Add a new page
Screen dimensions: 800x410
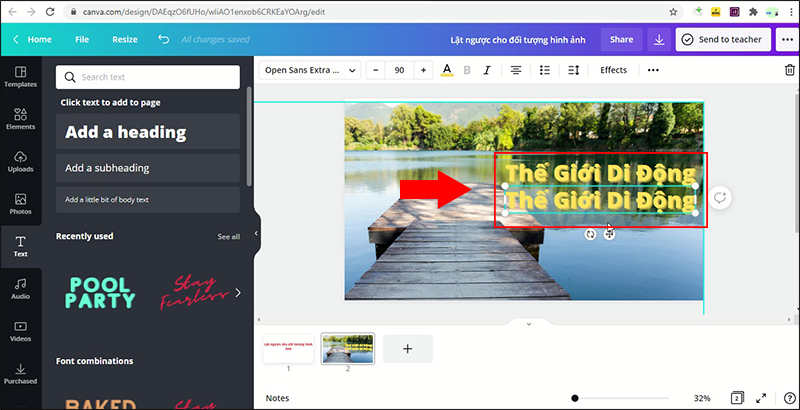(408, 349)
